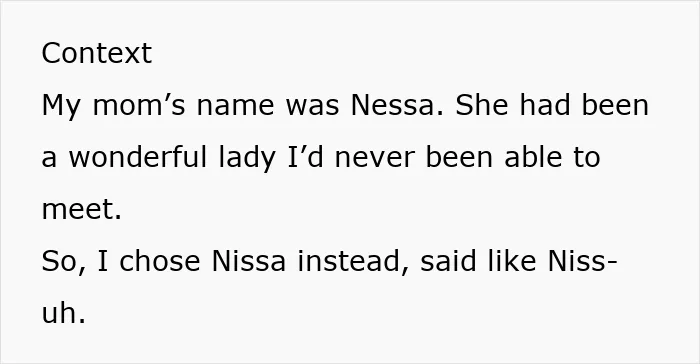
Task: Click the "Context" heading
Action: [96, 53]
